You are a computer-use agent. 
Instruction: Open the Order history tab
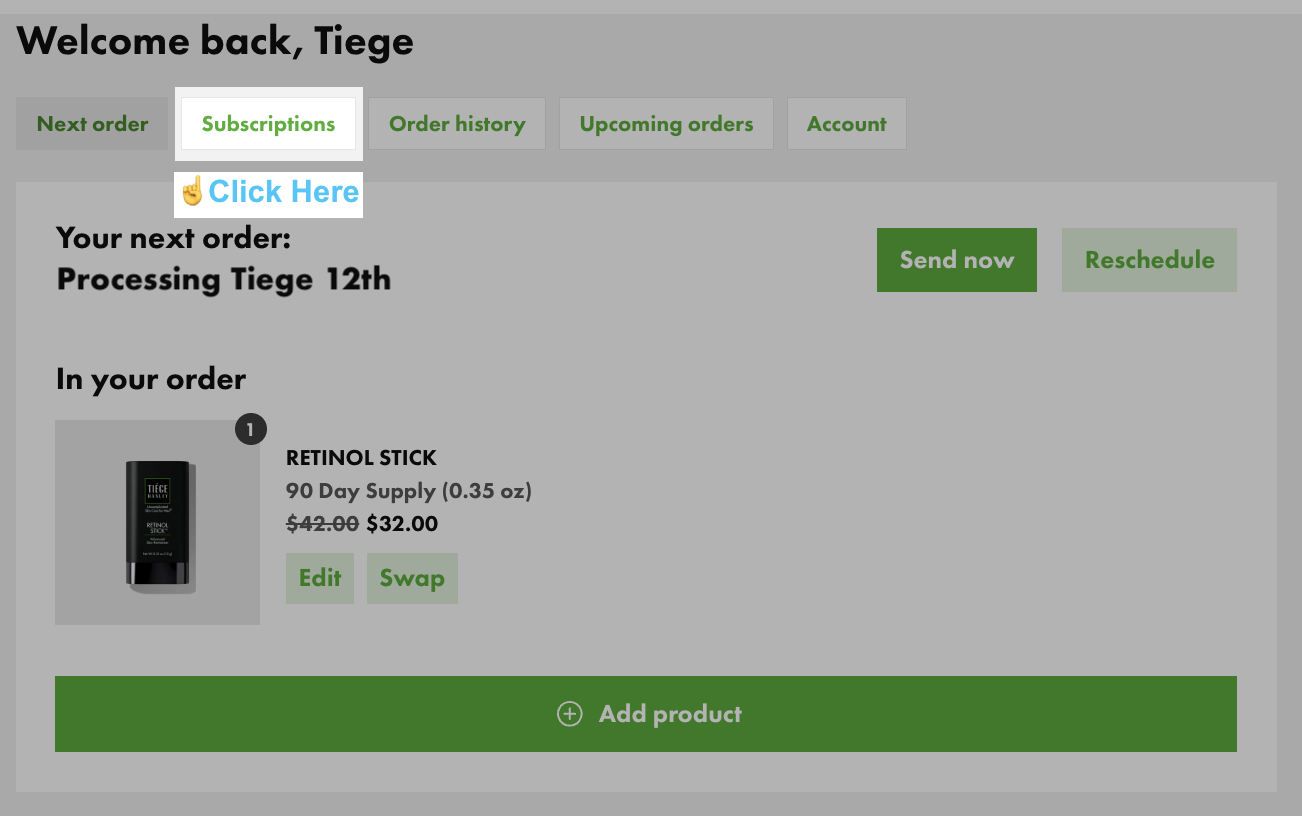click(x=457, y=124)
